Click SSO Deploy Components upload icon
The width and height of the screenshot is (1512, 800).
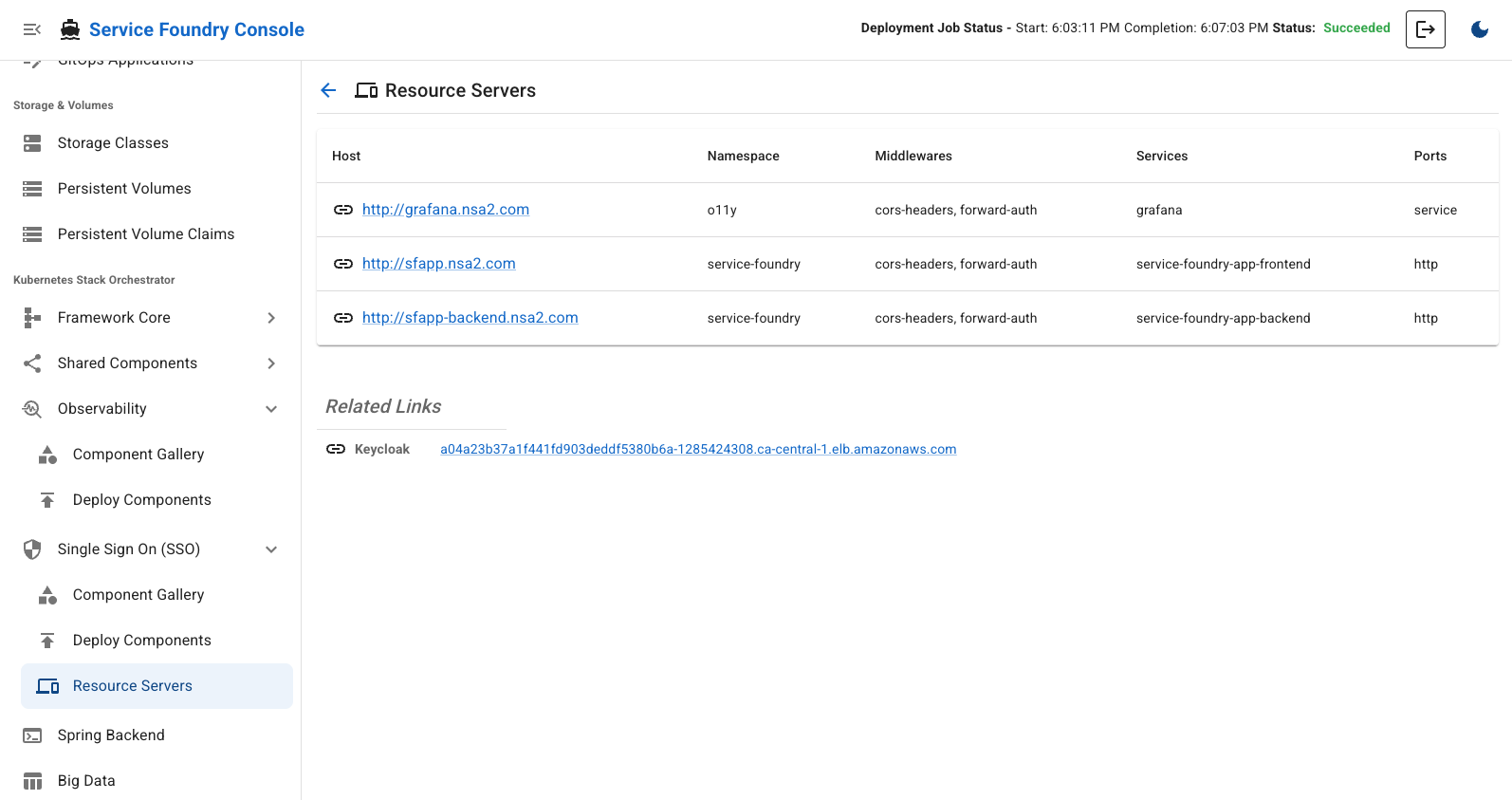[47, 641]
